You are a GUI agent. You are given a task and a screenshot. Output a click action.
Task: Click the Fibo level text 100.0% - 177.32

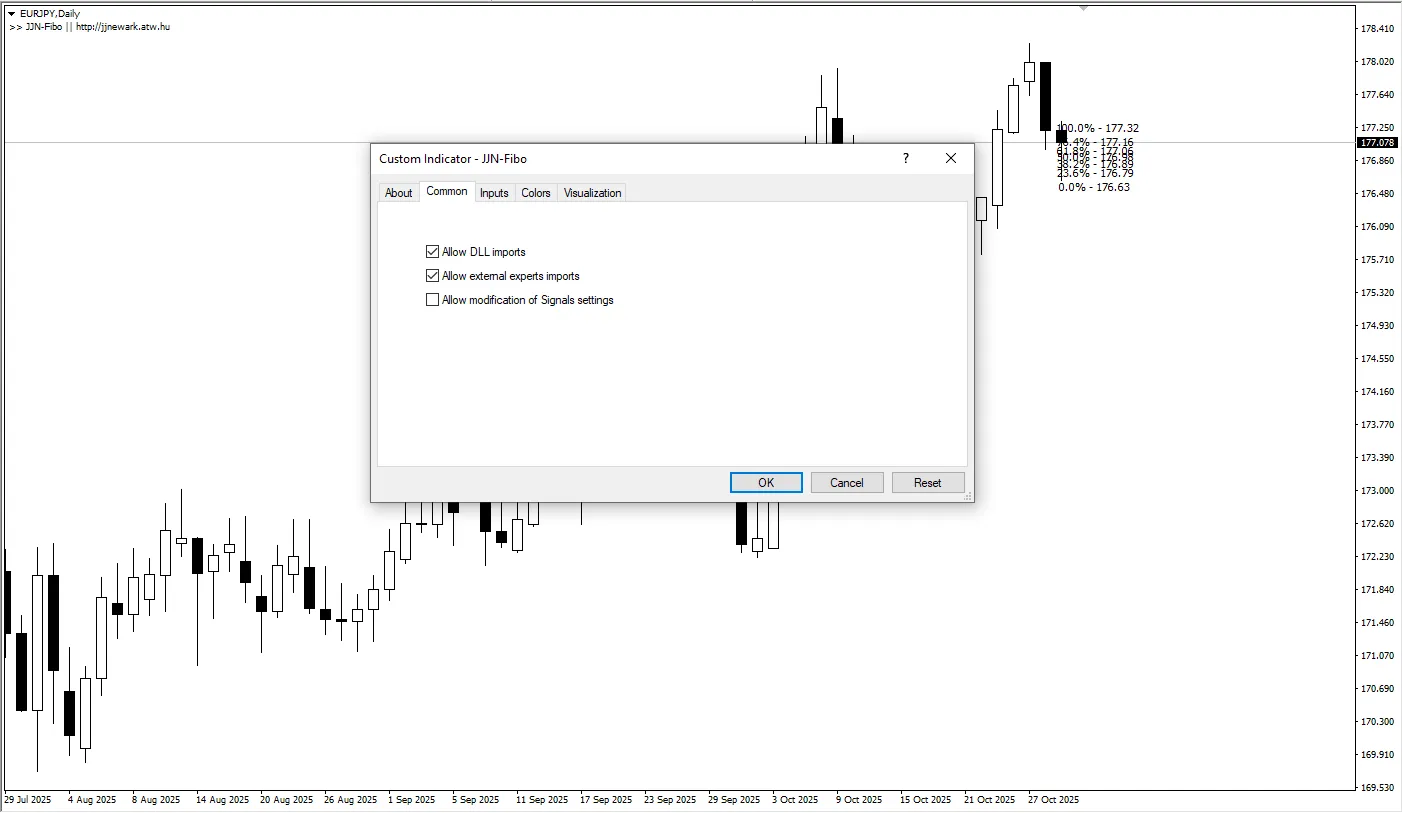(x=1098, y=128)
